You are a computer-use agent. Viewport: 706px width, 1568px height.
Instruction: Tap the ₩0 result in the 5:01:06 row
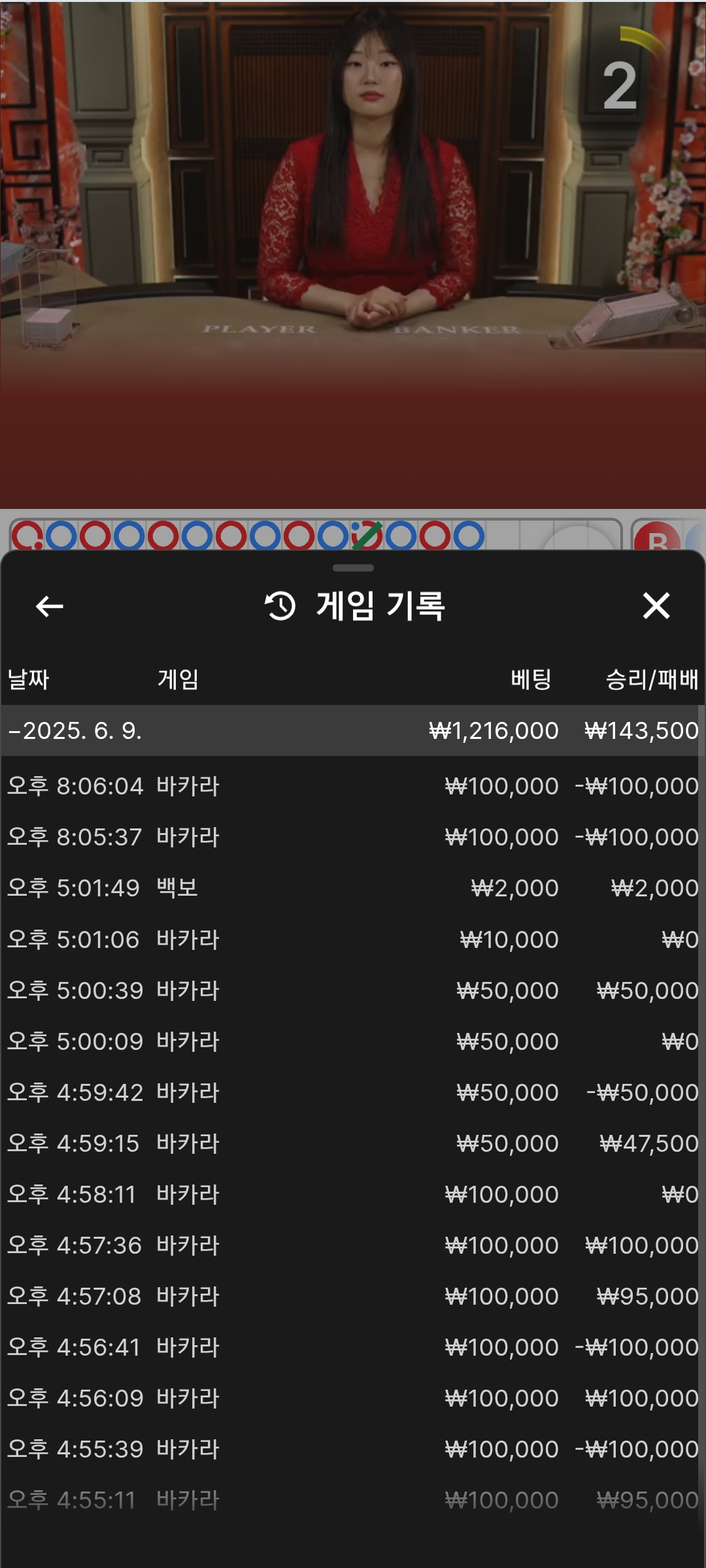(680, 939)
